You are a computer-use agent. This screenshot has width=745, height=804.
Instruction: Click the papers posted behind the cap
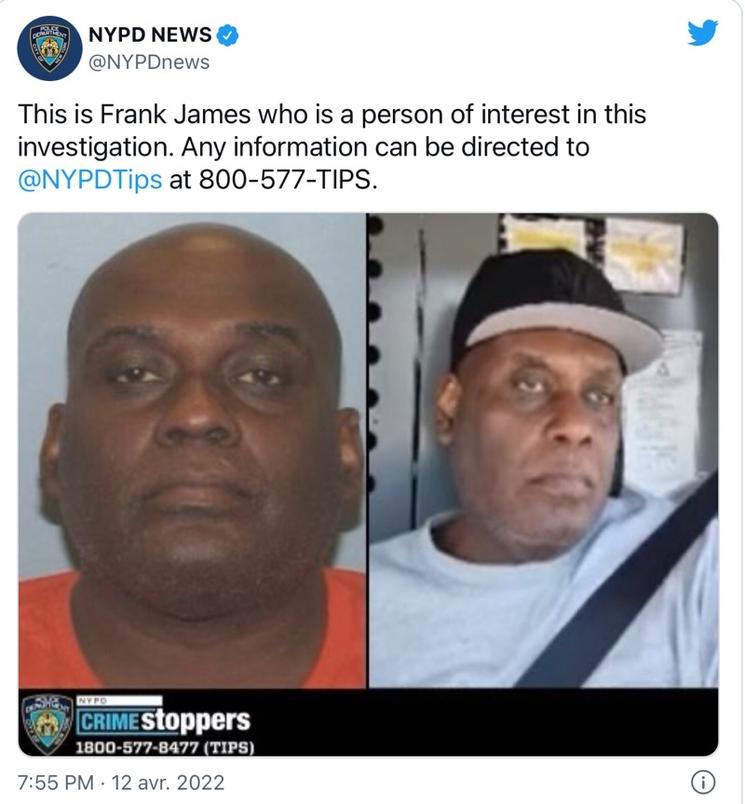[x=594, y=249]
